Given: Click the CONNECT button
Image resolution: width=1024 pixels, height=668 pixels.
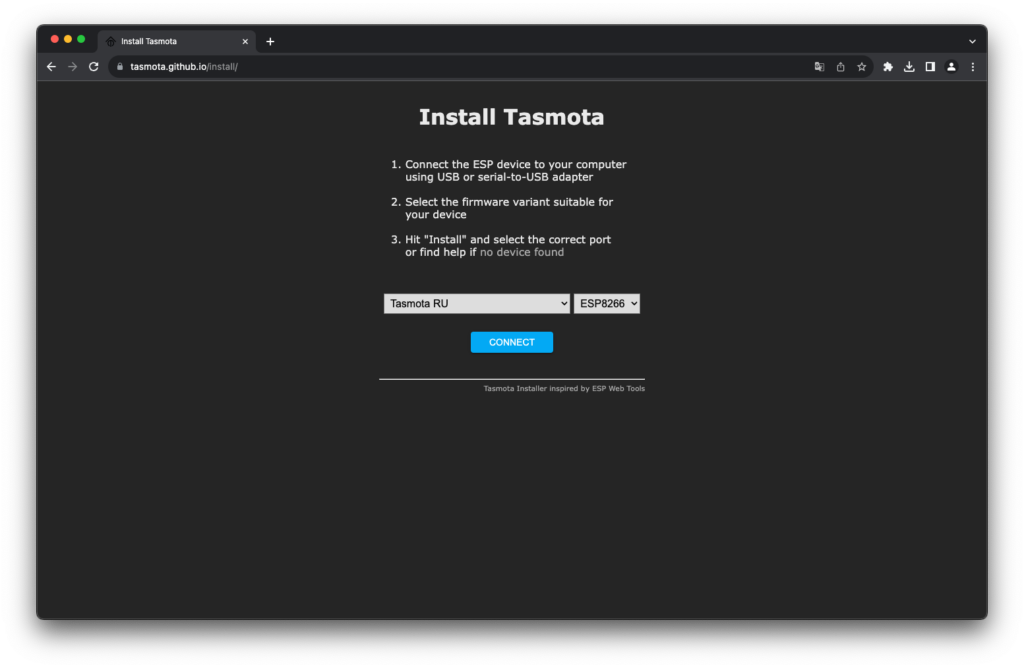Looking at the screenshot, I should [511, 342].
